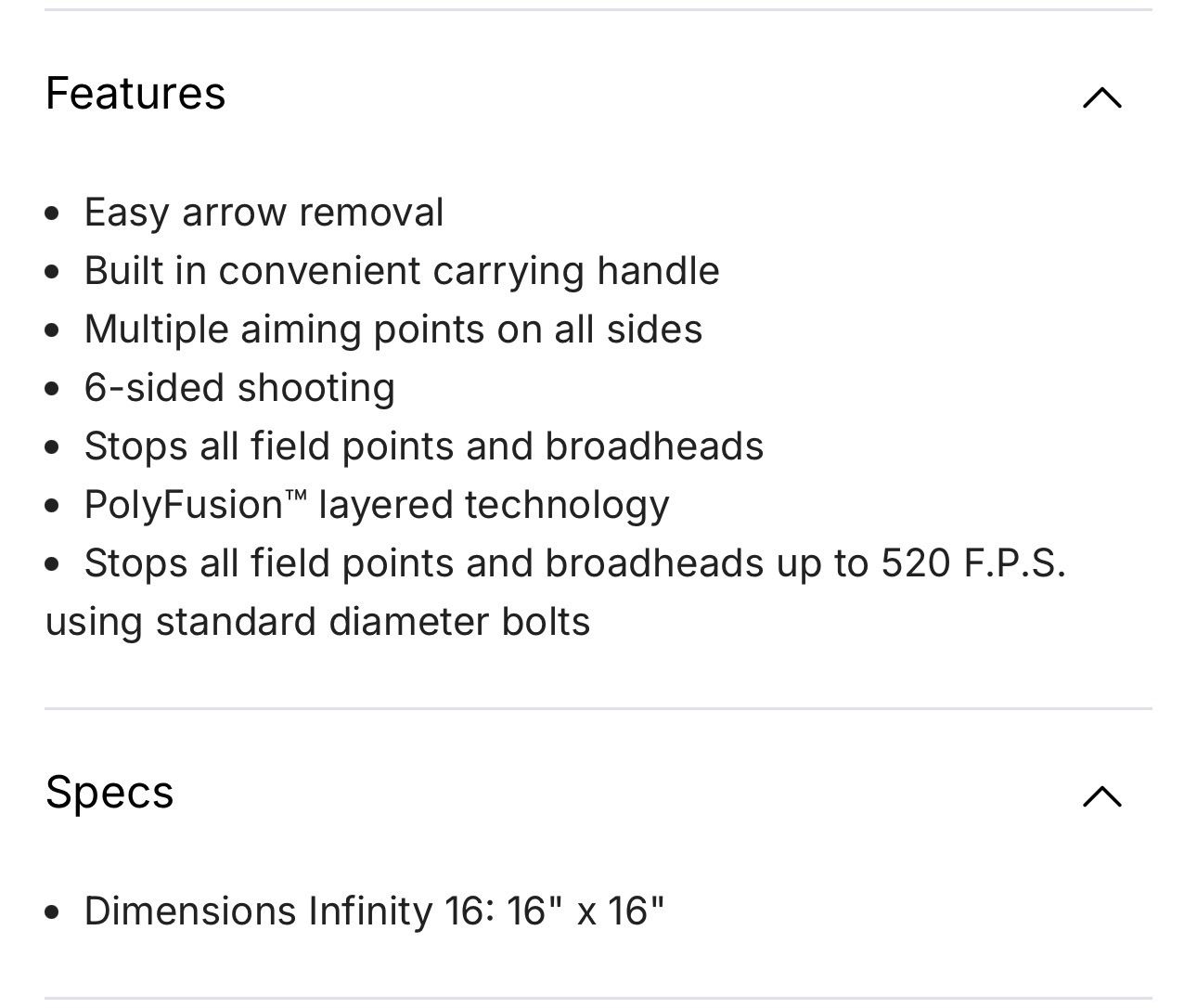Viewport: 1197px width, 1008px height.
Task: Collapse the Specs section chevron
Action: pyautogui.click(x=1101, y=795)
